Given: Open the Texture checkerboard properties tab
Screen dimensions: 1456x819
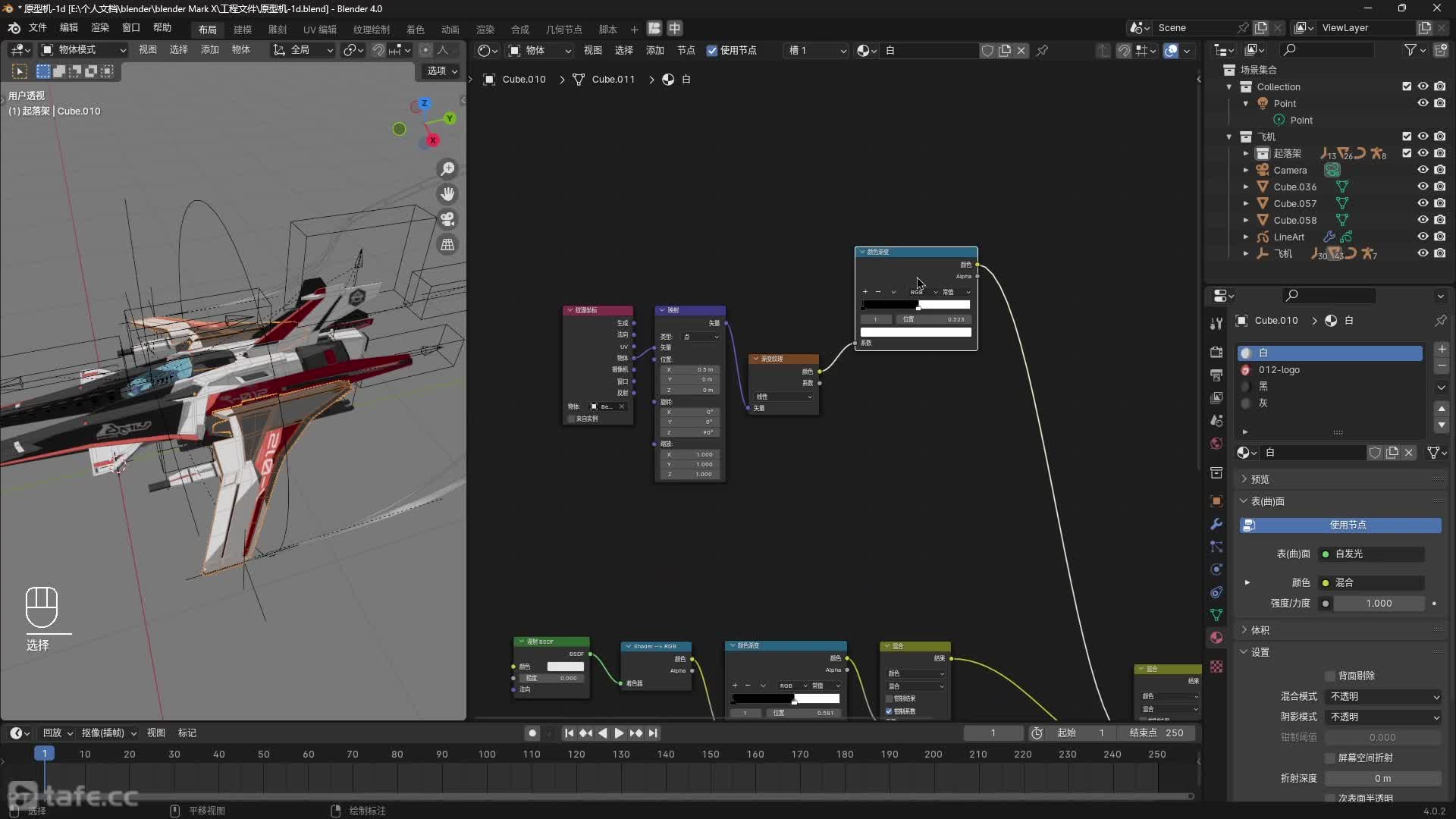Looking at the screenshot, I should click(1216, 666).
